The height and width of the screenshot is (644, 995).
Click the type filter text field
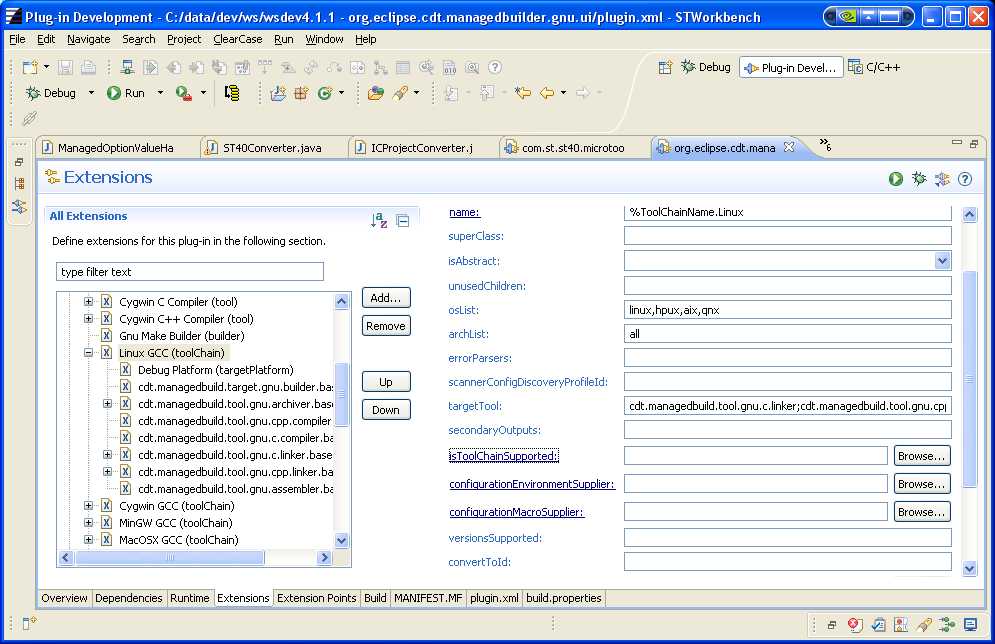[190, 272]
